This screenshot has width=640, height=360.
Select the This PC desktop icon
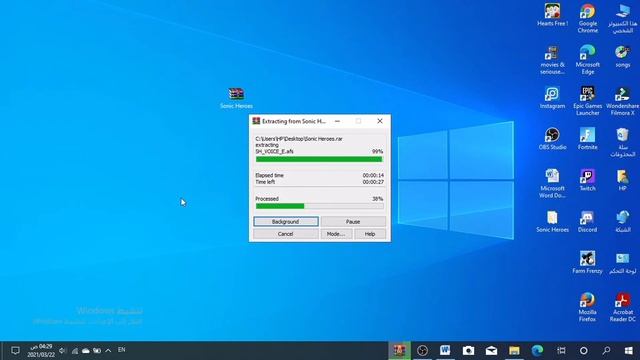(x=622, y=18)
